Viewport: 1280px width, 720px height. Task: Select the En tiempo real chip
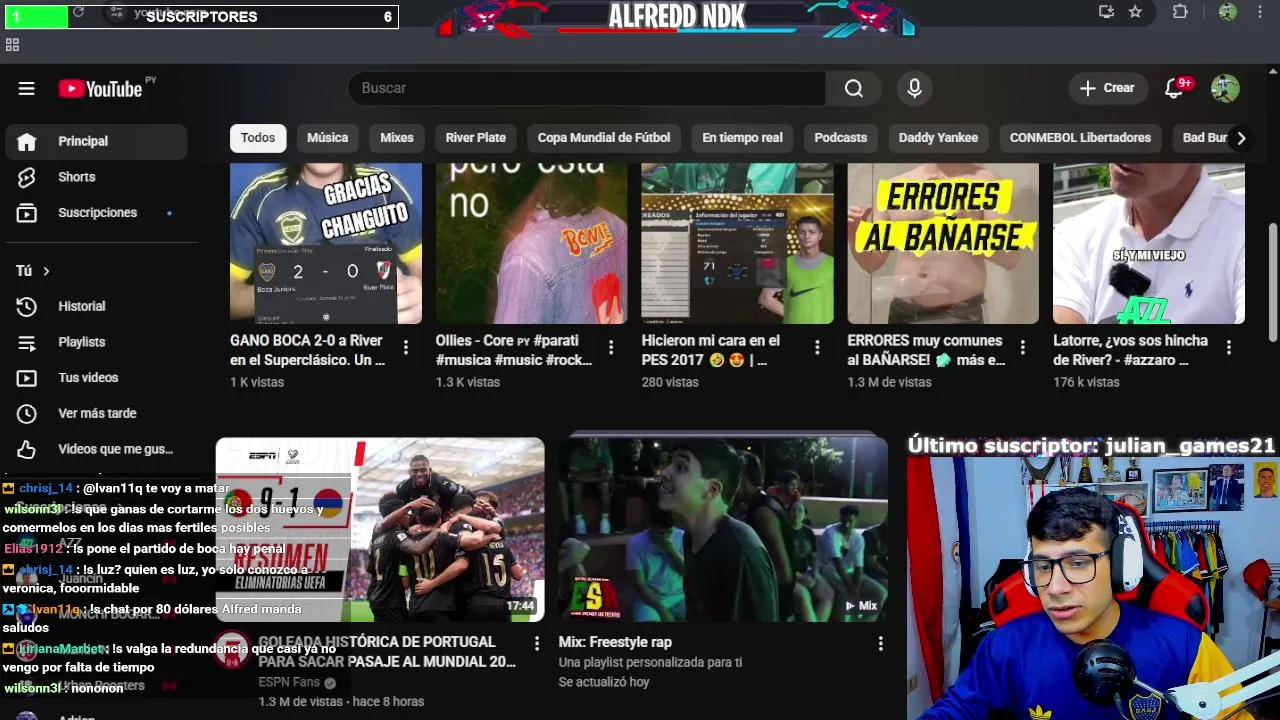coord(742,138)
